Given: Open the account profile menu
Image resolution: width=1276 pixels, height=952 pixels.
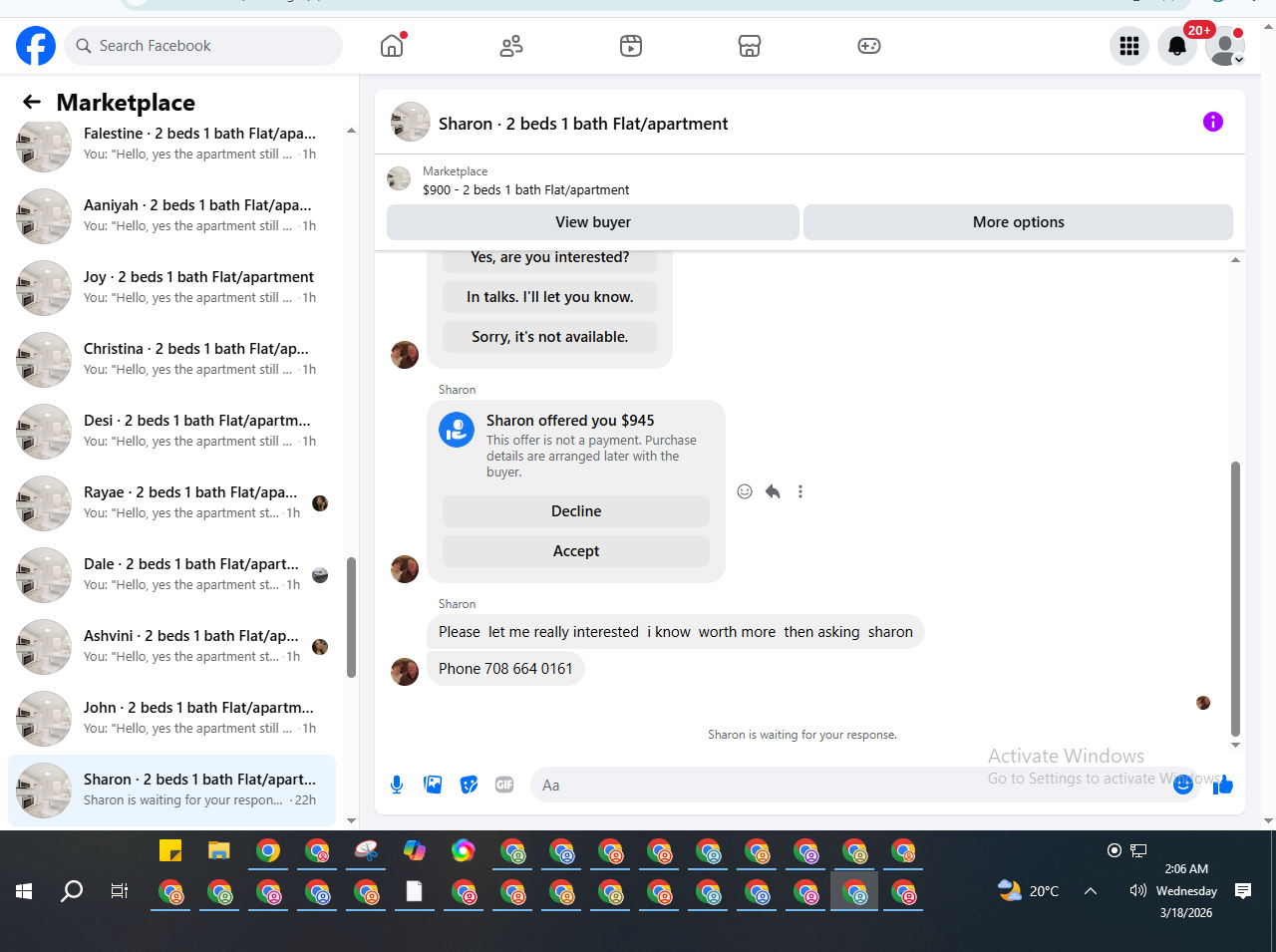Looking at the screenshot, I should 1225,46.
